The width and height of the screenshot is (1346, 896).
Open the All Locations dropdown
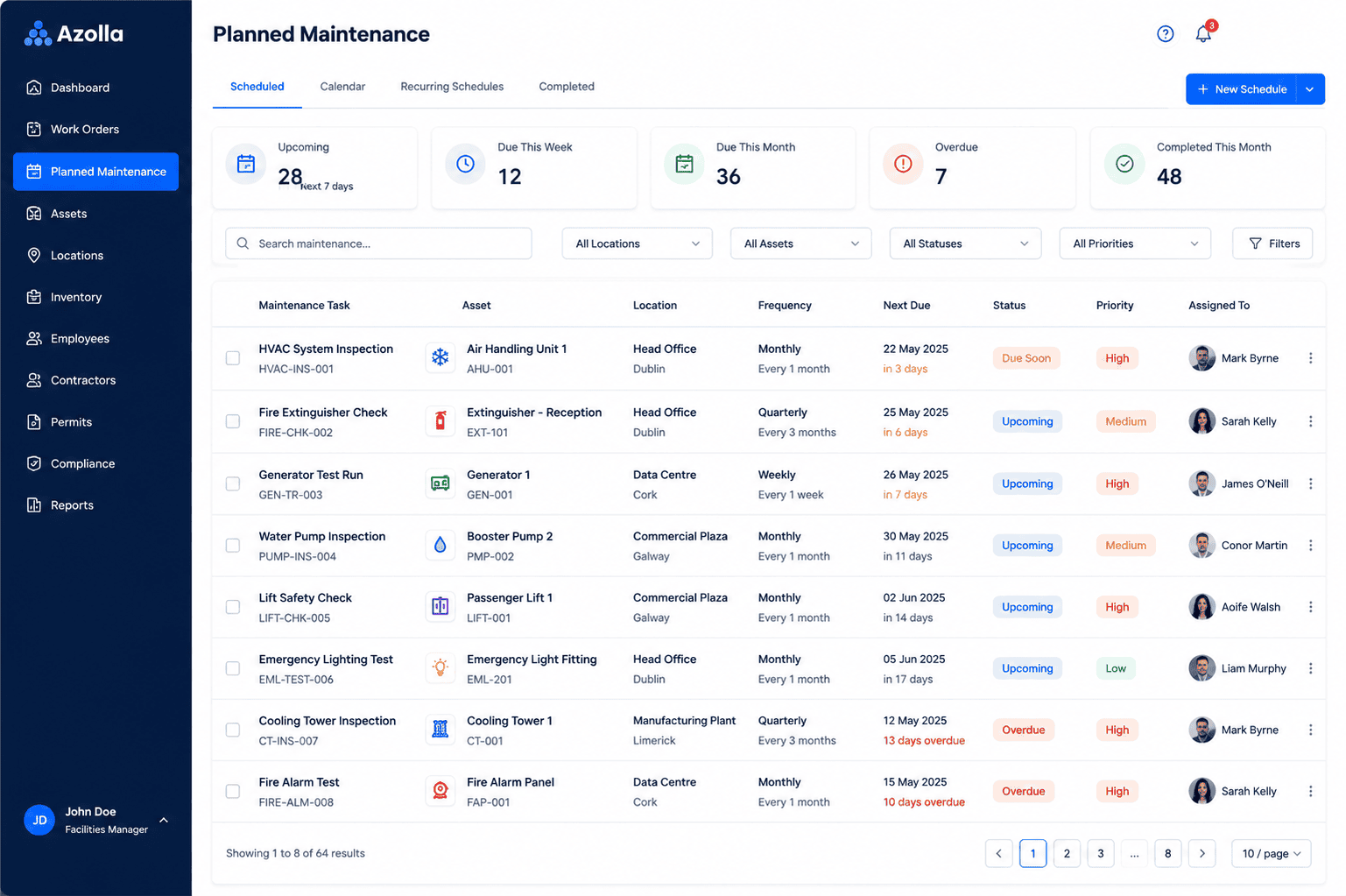(x=637, y=243)
